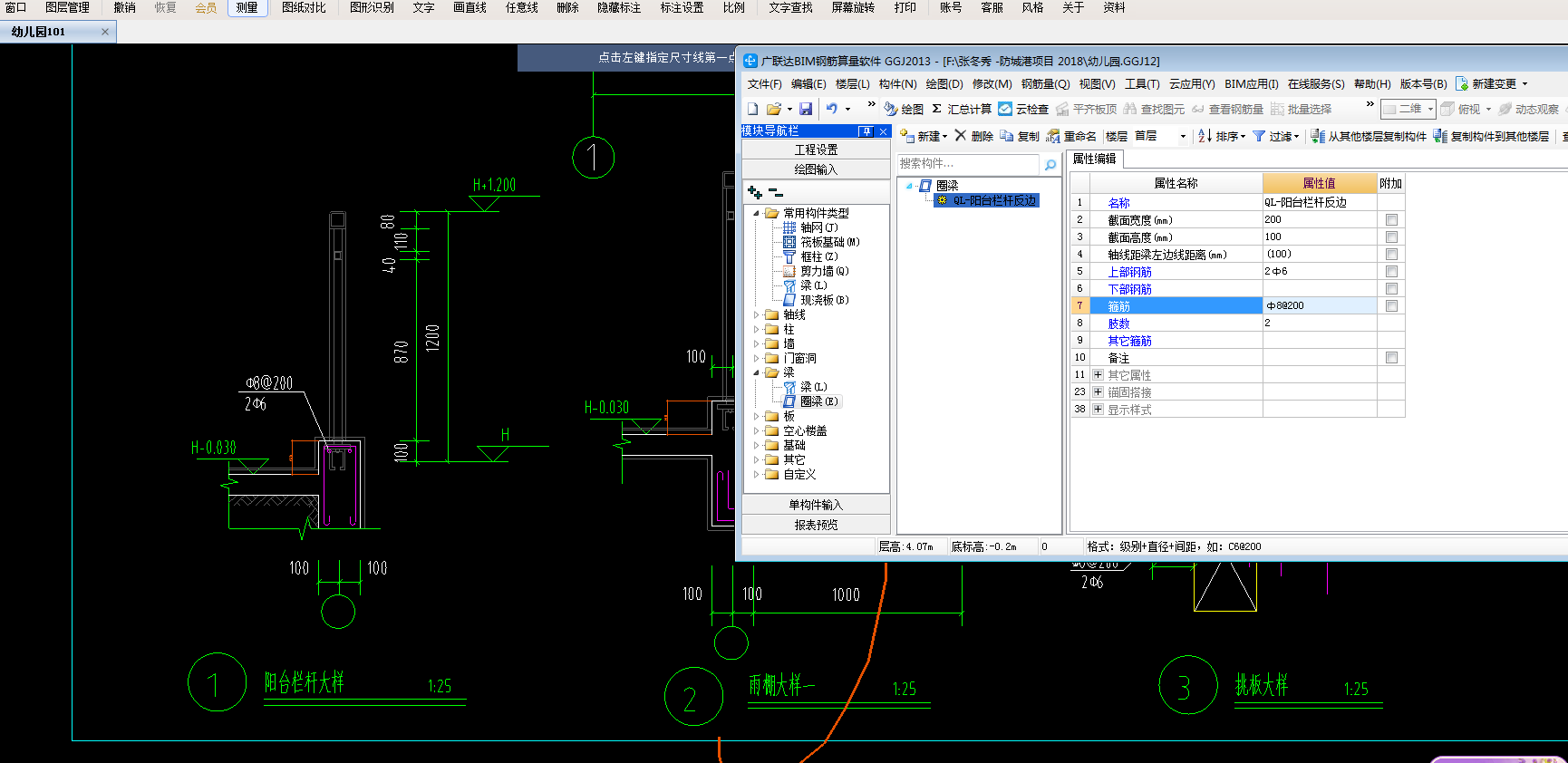Rename the component with 重命名
Screen dimensions: 1568x763
[x=1071, y=136]
